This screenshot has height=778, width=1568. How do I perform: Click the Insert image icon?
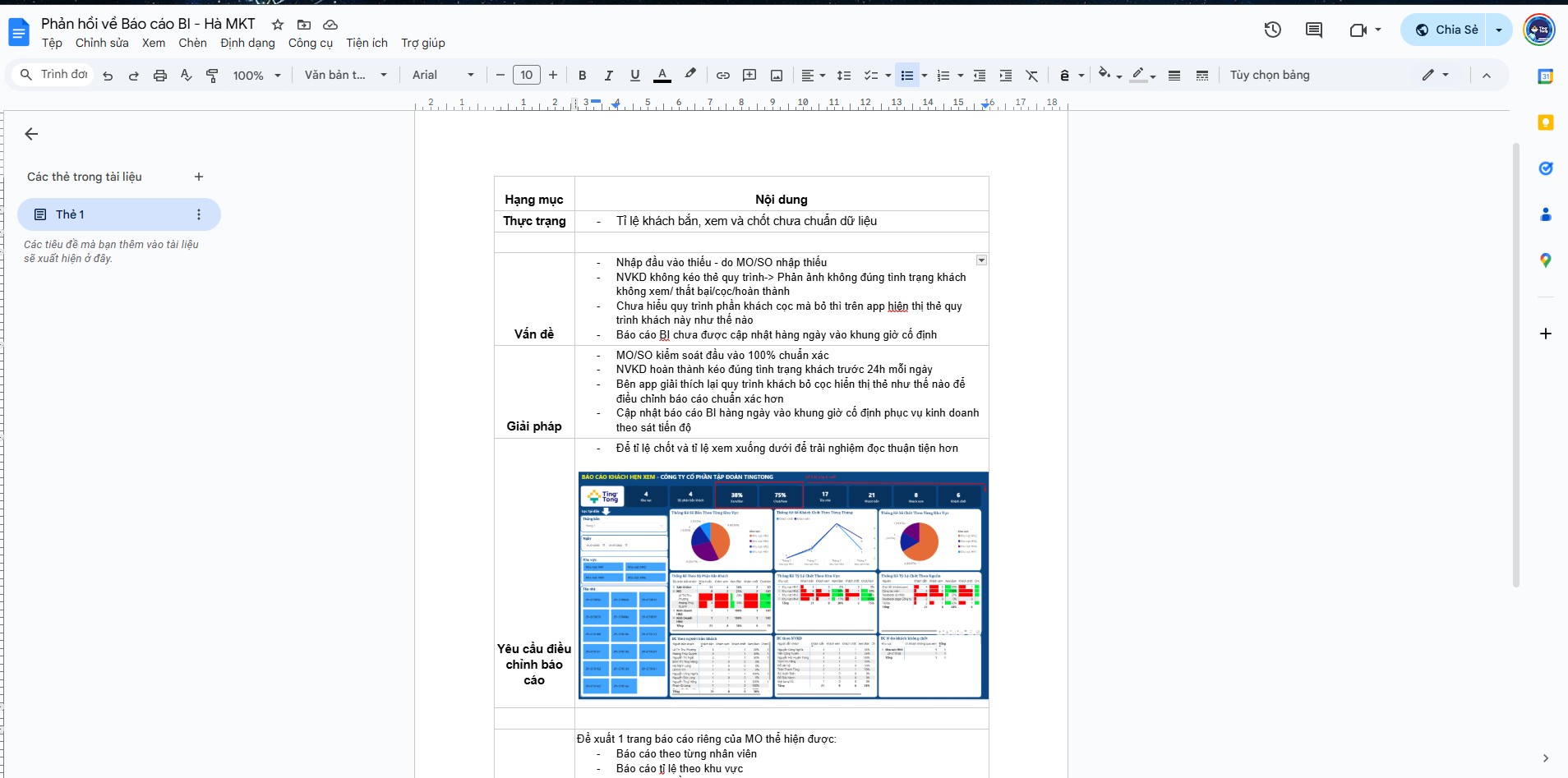point(777,76)
